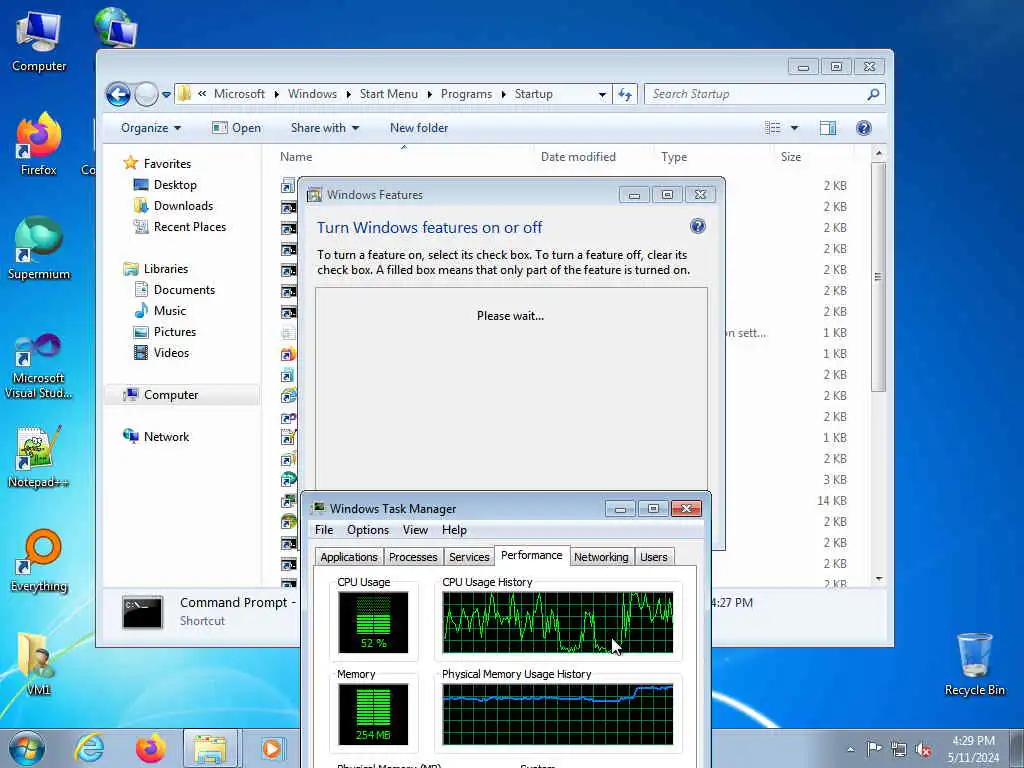Screen dimensions: 1024x768
Task: Open the Everything search desktop shortcut
Action: [39, 560]
